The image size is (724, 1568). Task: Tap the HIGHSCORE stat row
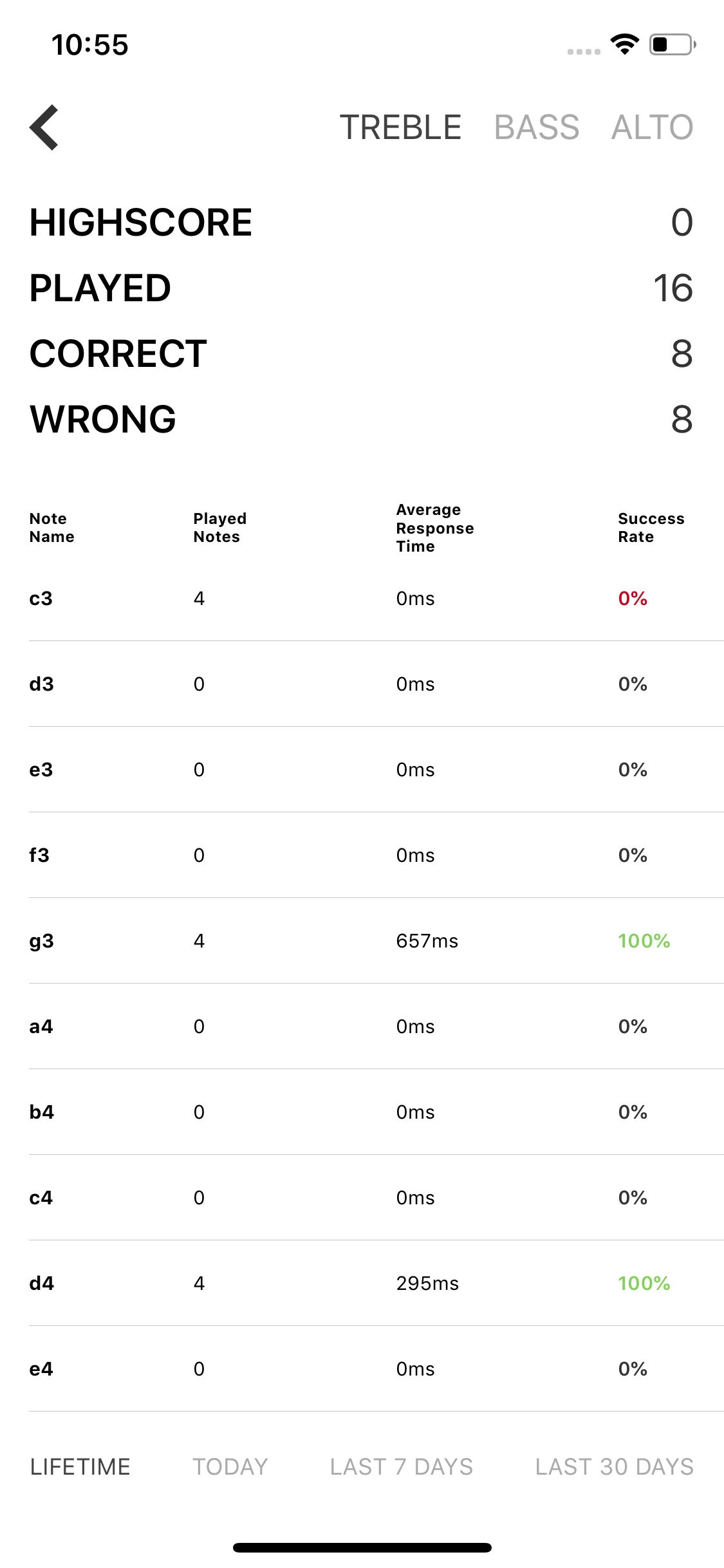coord(362,223)
